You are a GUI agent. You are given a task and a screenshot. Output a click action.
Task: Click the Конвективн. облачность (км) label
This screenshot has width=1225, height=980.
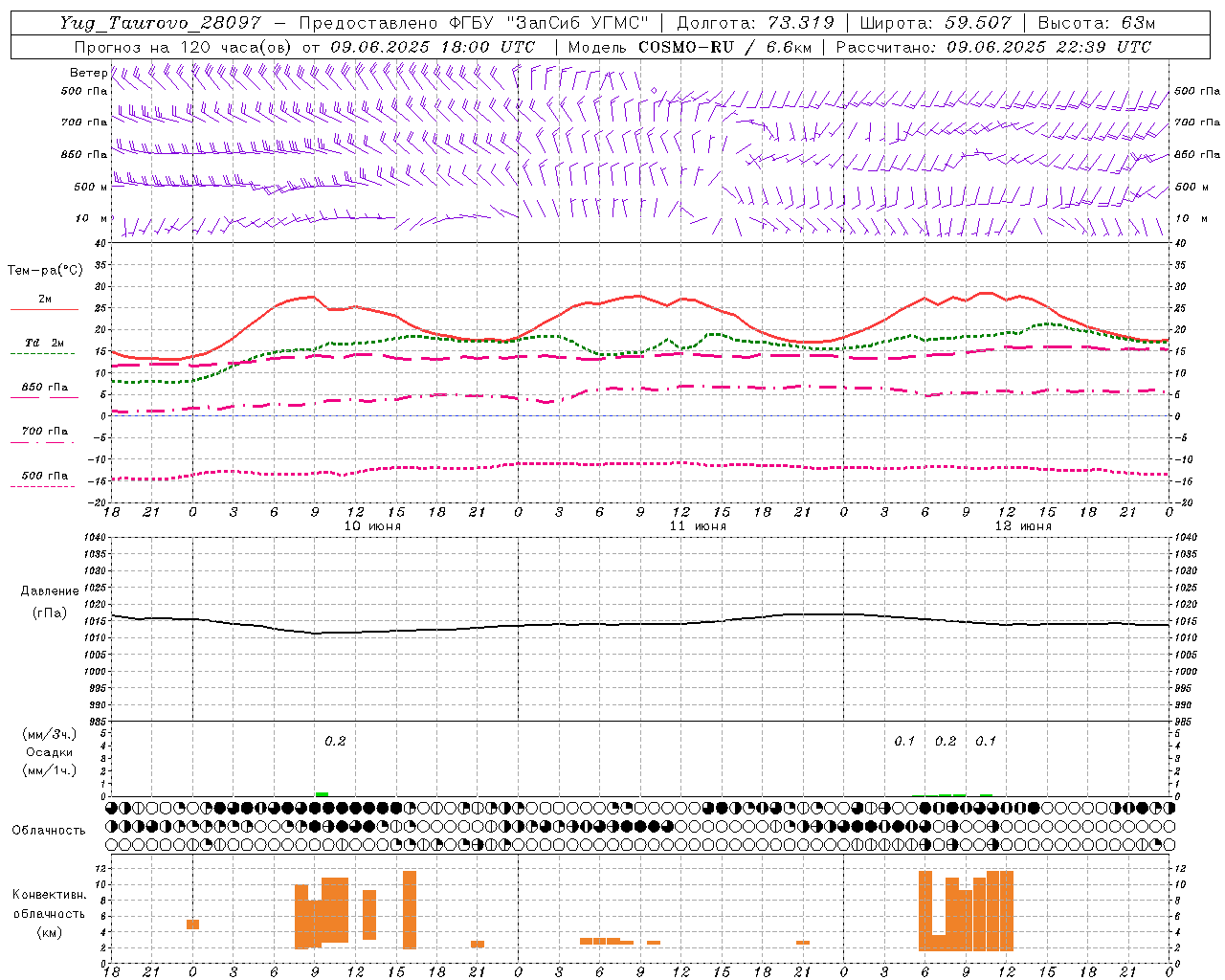click(49, 913)
